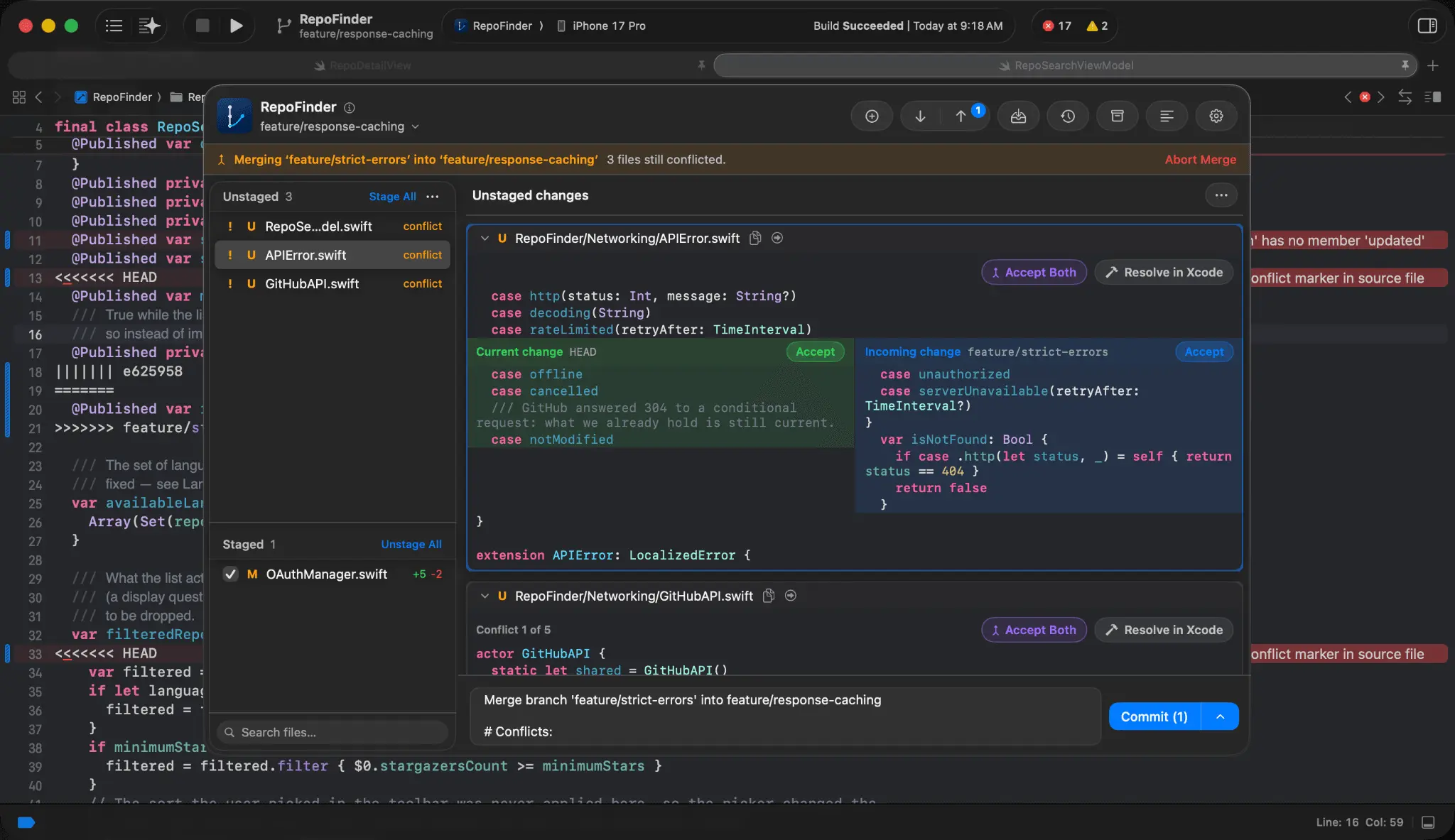
Task: Click the red errors count badge 17
Action: (1057, 26)
